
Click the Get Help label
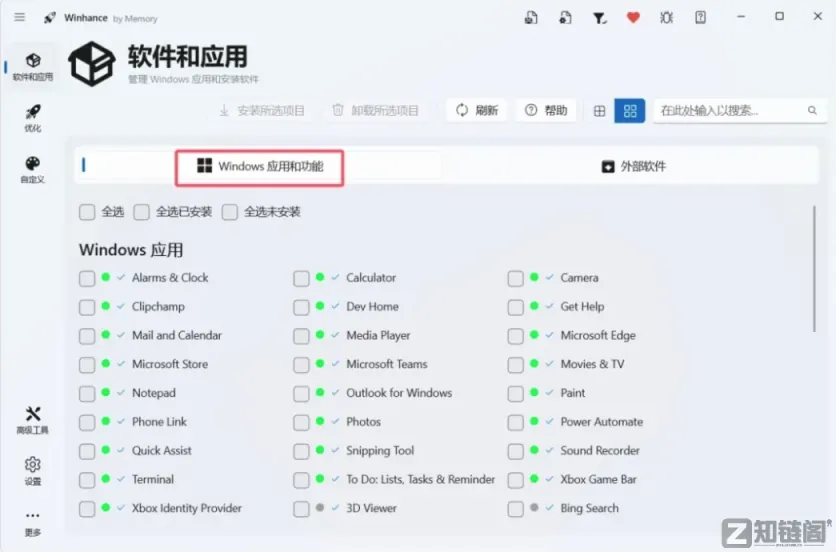(582, 306)
